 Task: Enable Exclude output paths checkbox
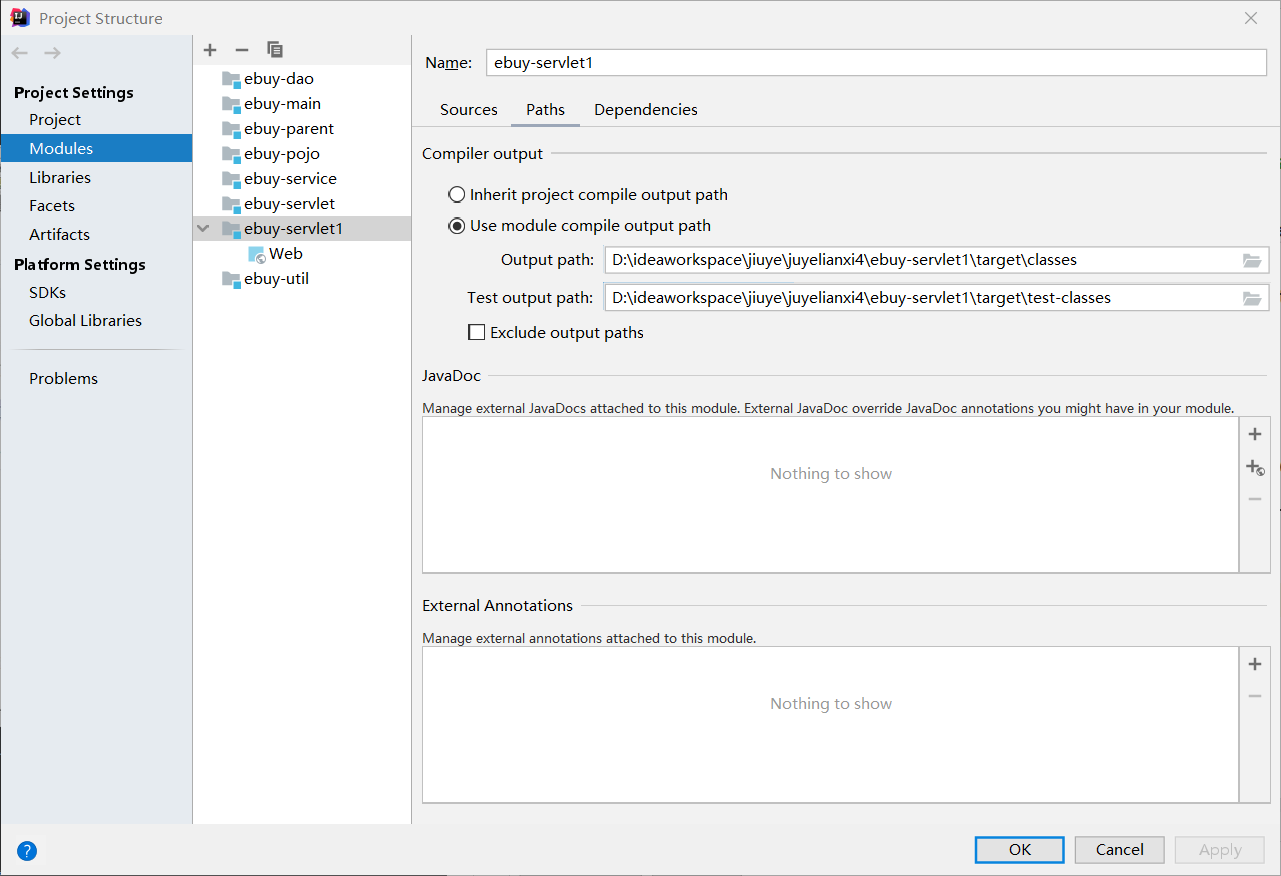coord(477,333)
